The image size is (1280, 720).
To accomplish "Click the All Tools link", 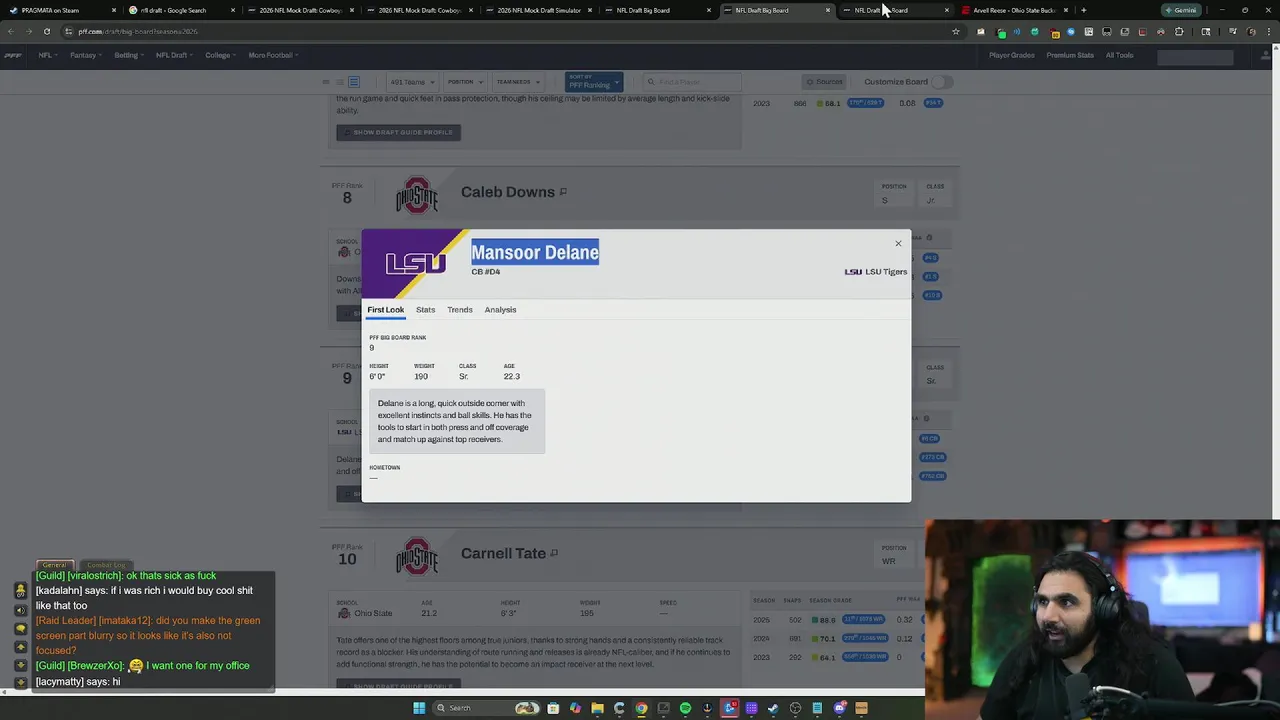I will 1119,55.
